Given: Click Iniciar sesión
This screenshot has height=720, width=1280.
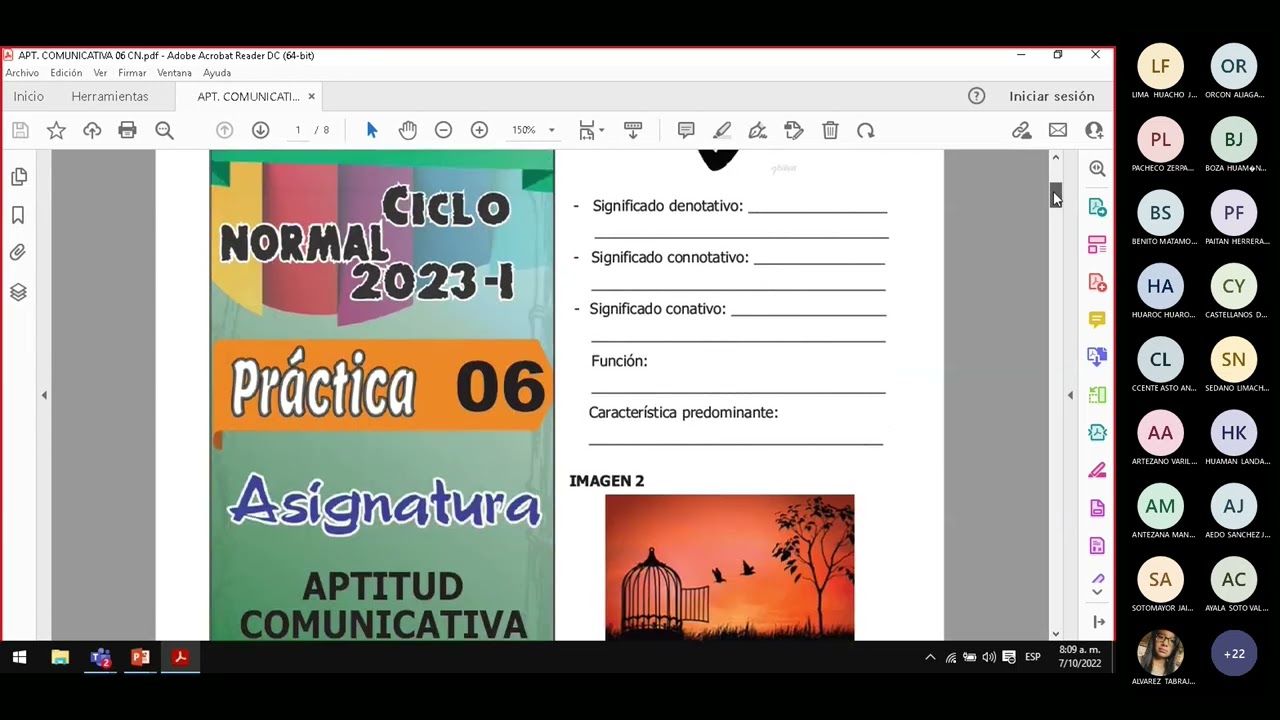Looking at the screenshot, I should click(1052, 96).
